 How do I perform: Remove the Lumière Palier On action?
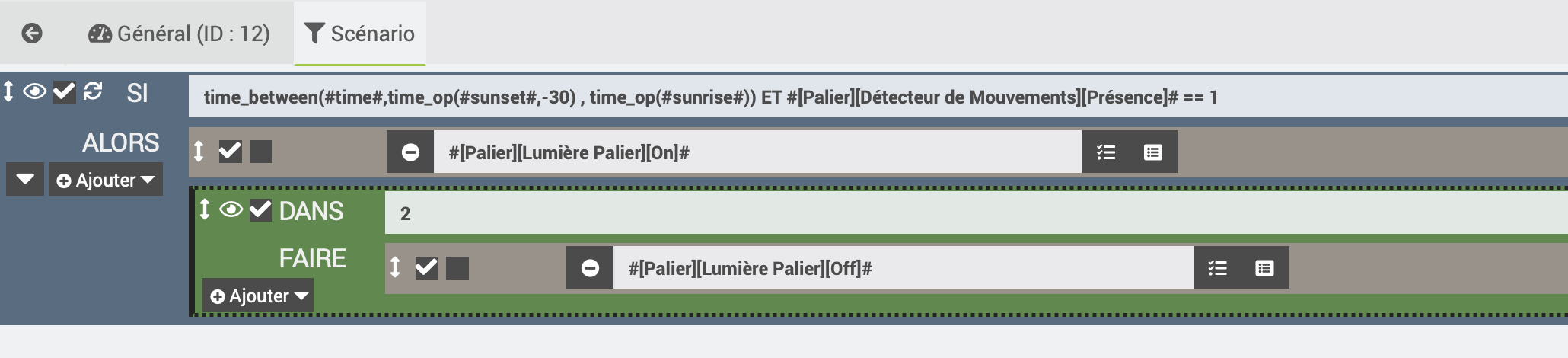[x=410, y=152]
